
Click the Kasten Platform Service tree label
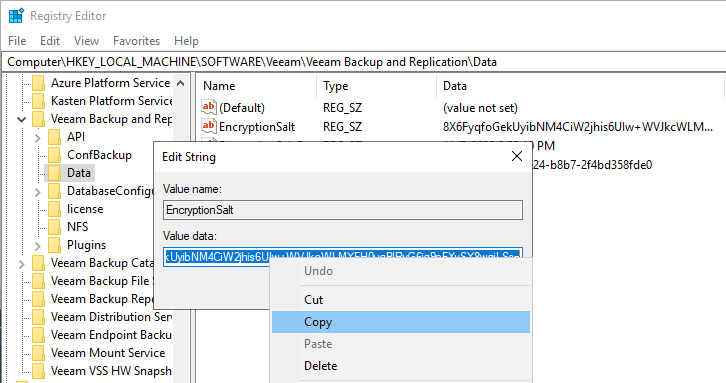(x=112, y=101)
